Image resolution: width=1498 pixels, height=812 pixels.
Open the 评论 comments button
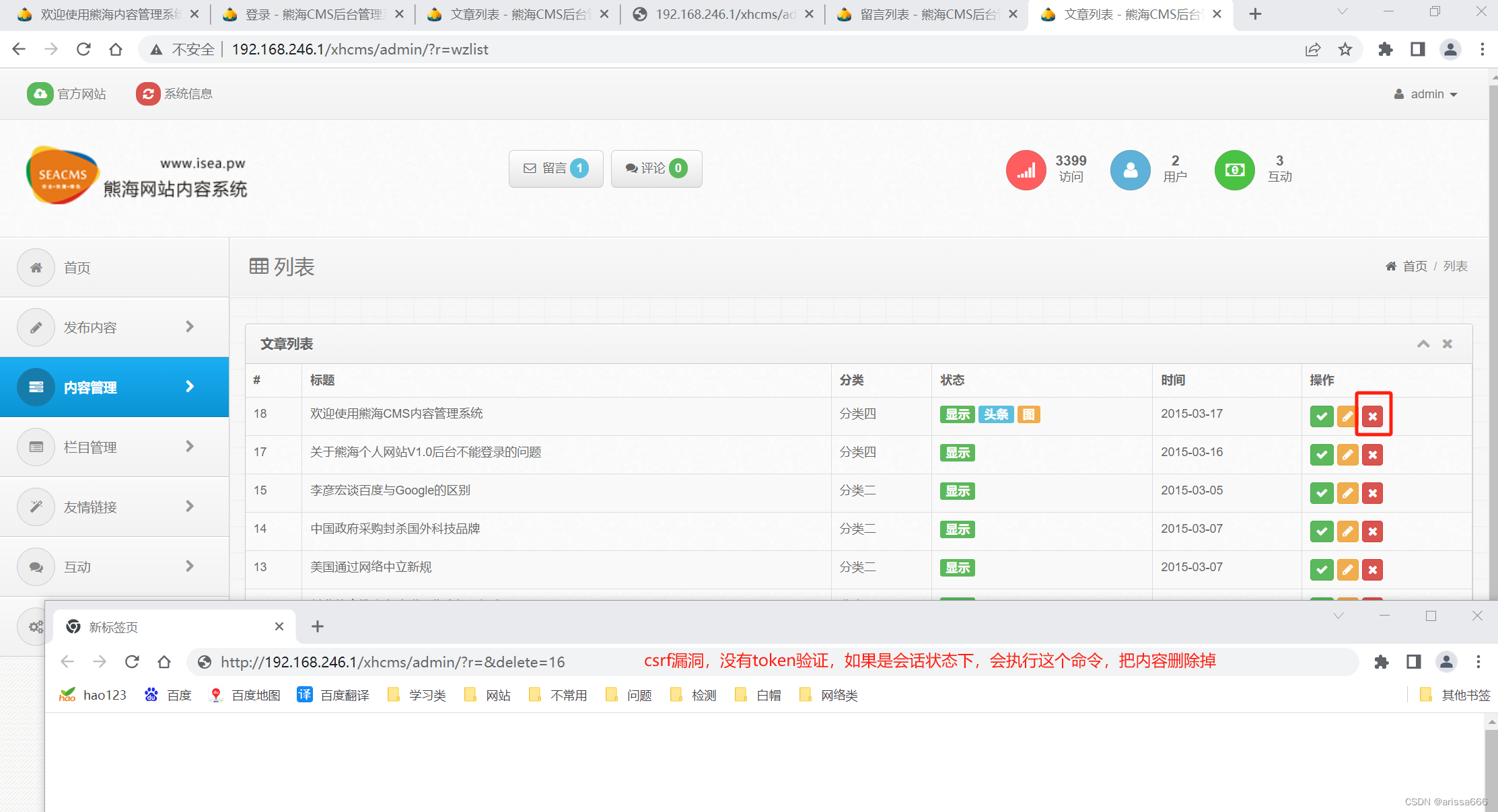656,168
